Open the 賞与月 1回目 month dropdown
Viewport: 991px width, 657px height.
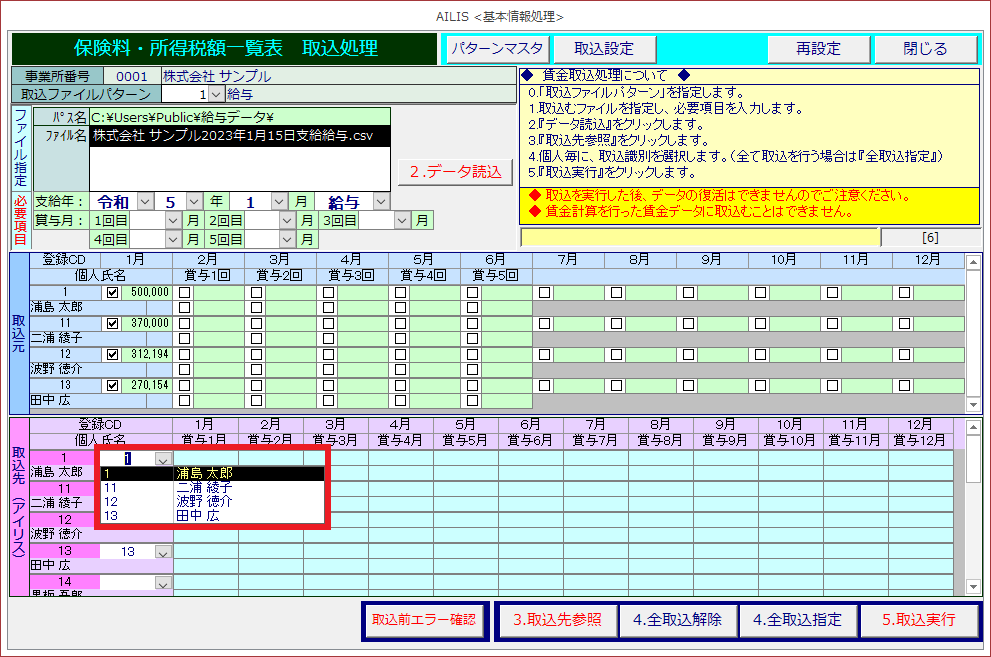click(x=173, y=221)
